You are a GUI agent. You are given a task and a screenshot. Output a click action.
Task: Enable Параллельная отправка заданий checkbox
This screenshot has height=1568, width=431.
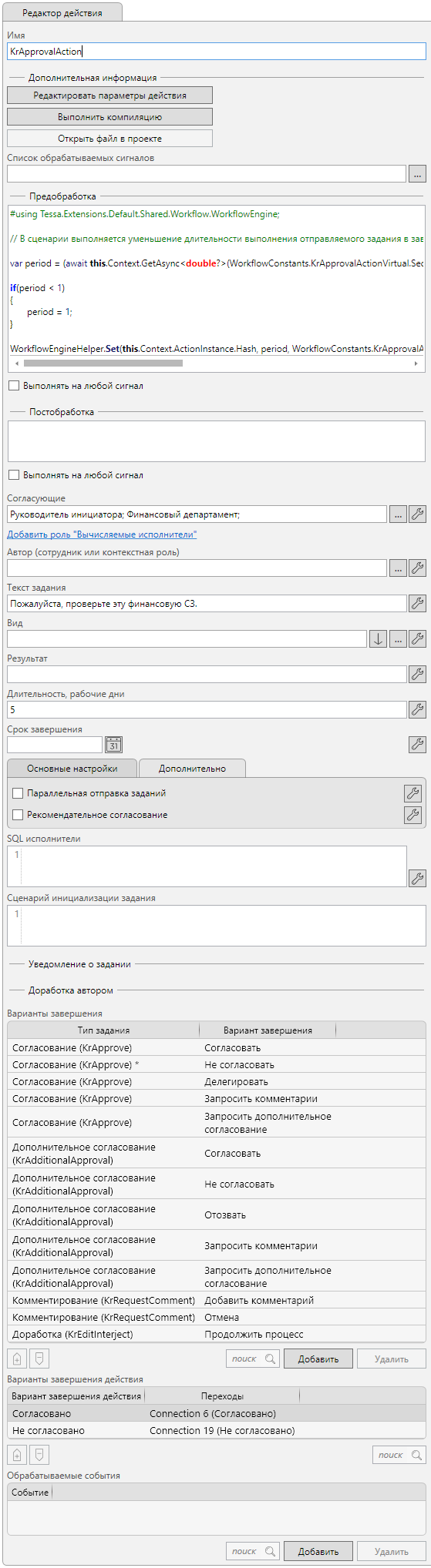pos(18,793)
